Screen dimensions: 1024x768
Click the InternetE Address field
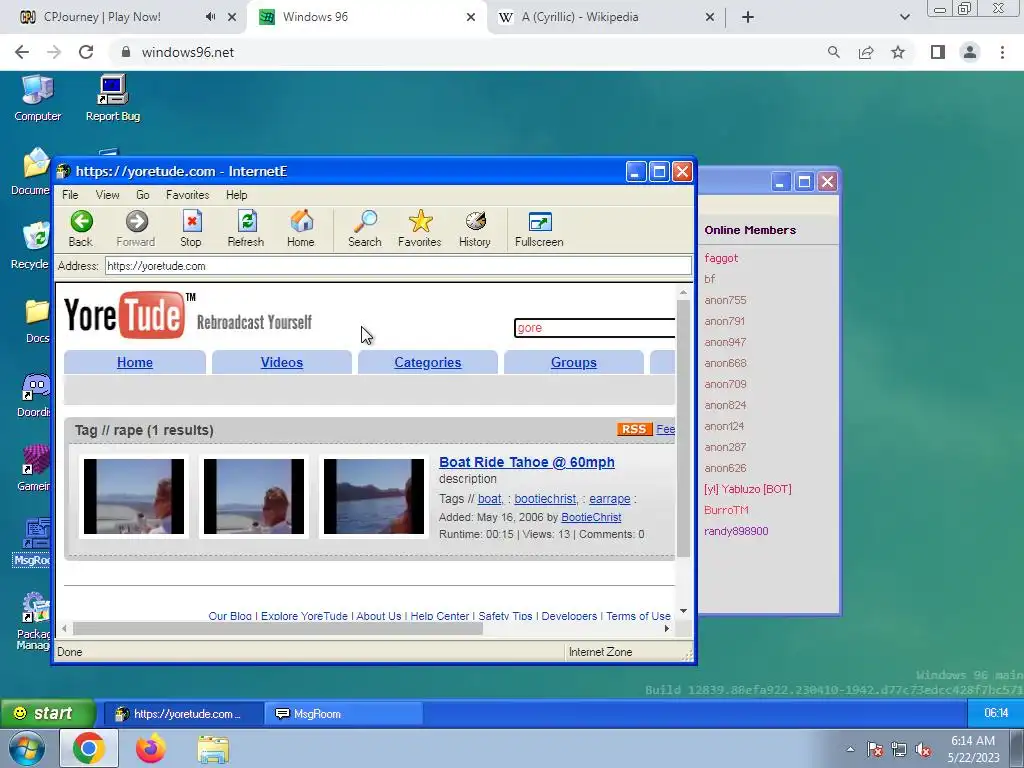pos(398,266)
